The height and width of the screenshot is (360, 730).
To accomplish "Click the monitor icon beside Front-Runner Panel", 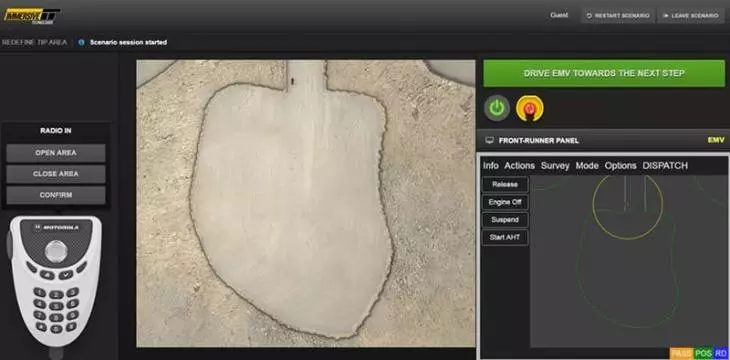I will [x=489, y=140].
